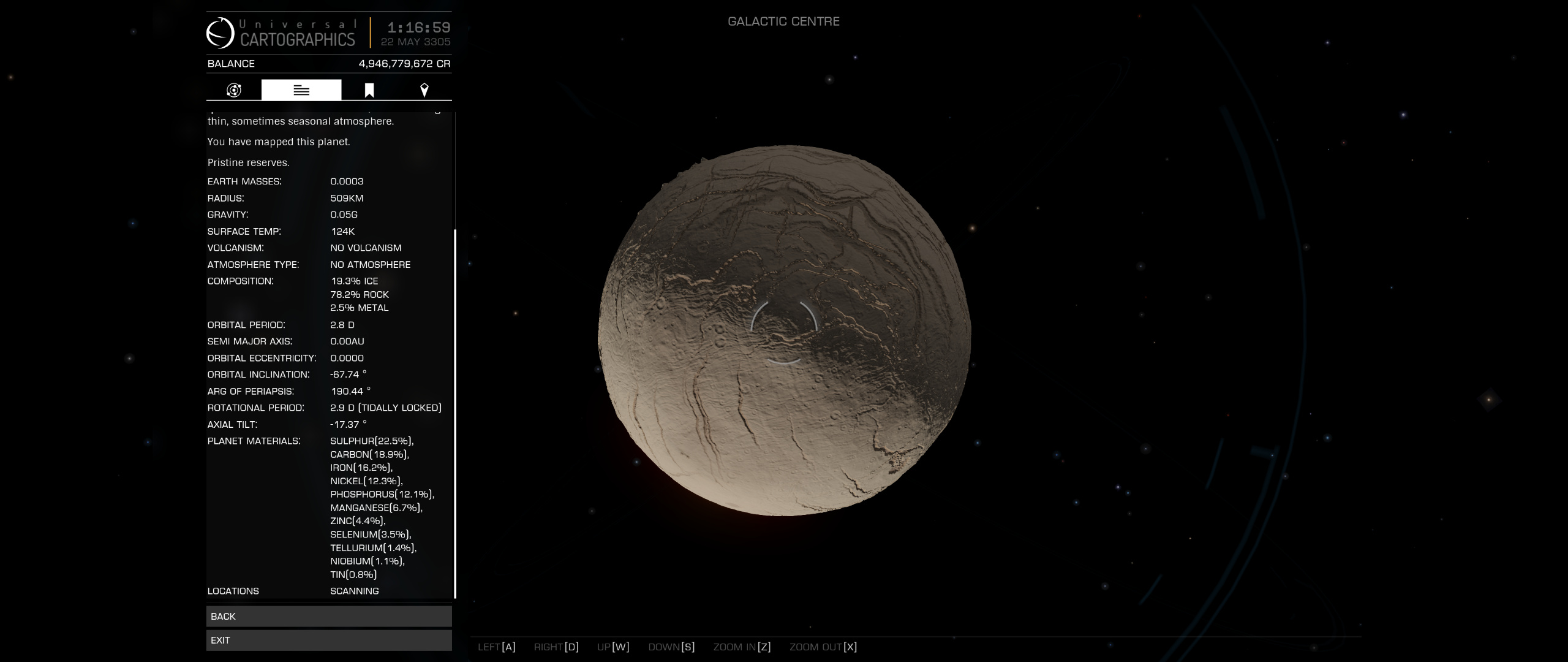This screenshot has width=1568, height=662.
Task: Open the system map orbit tab icon
Action: click(x=234, y=90)
